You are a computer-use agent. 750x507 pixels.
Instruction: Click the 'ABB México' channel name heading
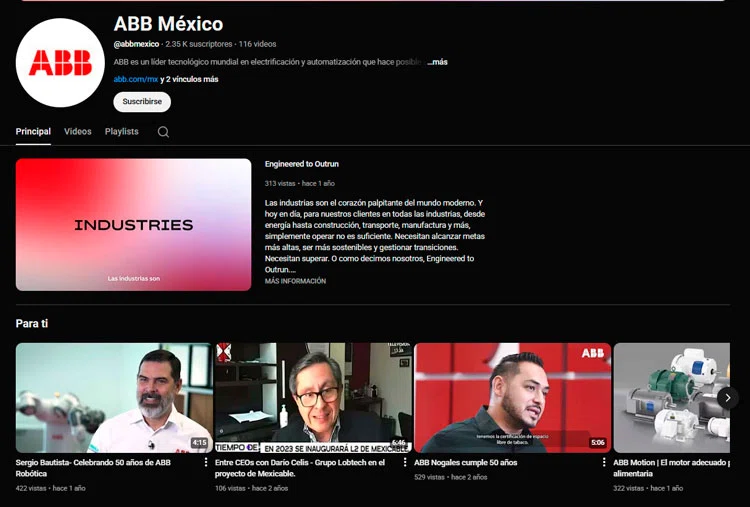tap(168, 23)
